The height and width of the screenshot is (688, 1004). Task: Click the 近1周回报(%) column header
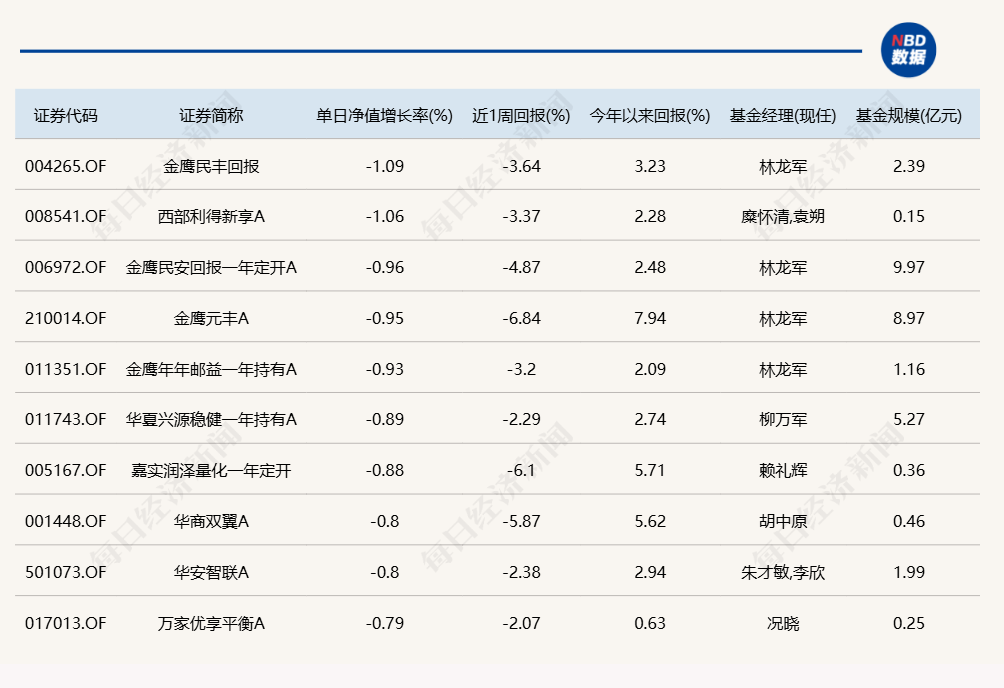tap(521, 115)
